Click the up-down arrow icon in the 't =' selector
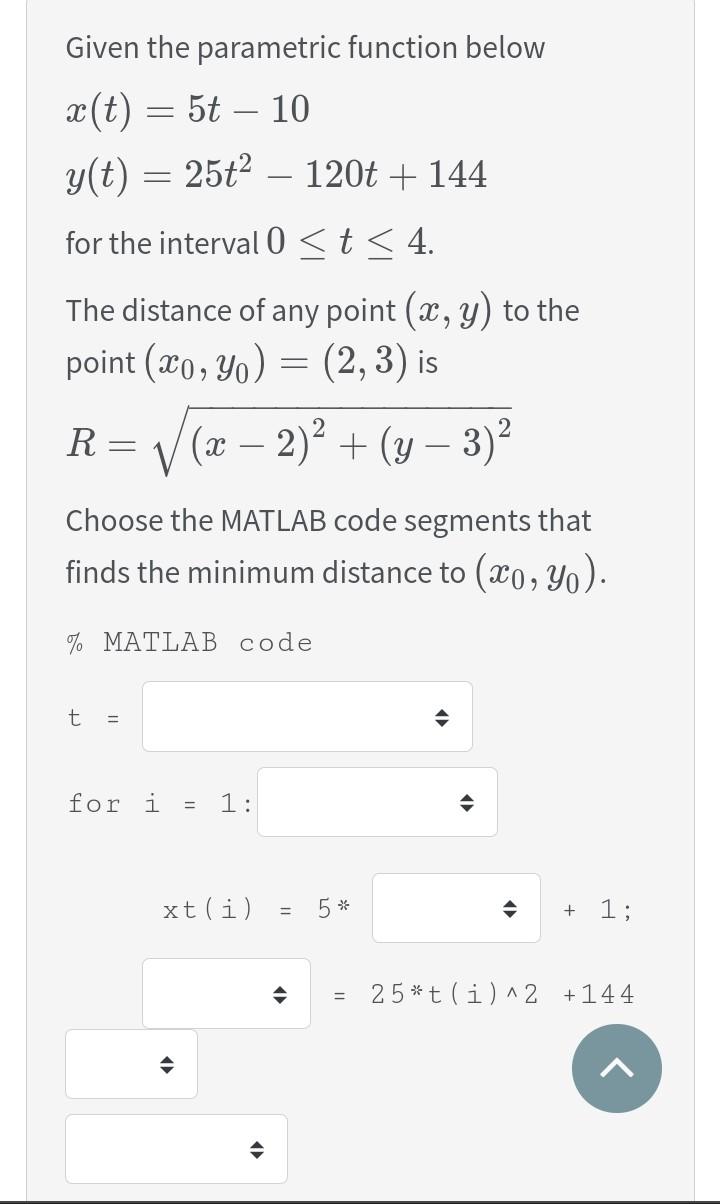Screen dimensions: 720x1204 tap(440, 716)
